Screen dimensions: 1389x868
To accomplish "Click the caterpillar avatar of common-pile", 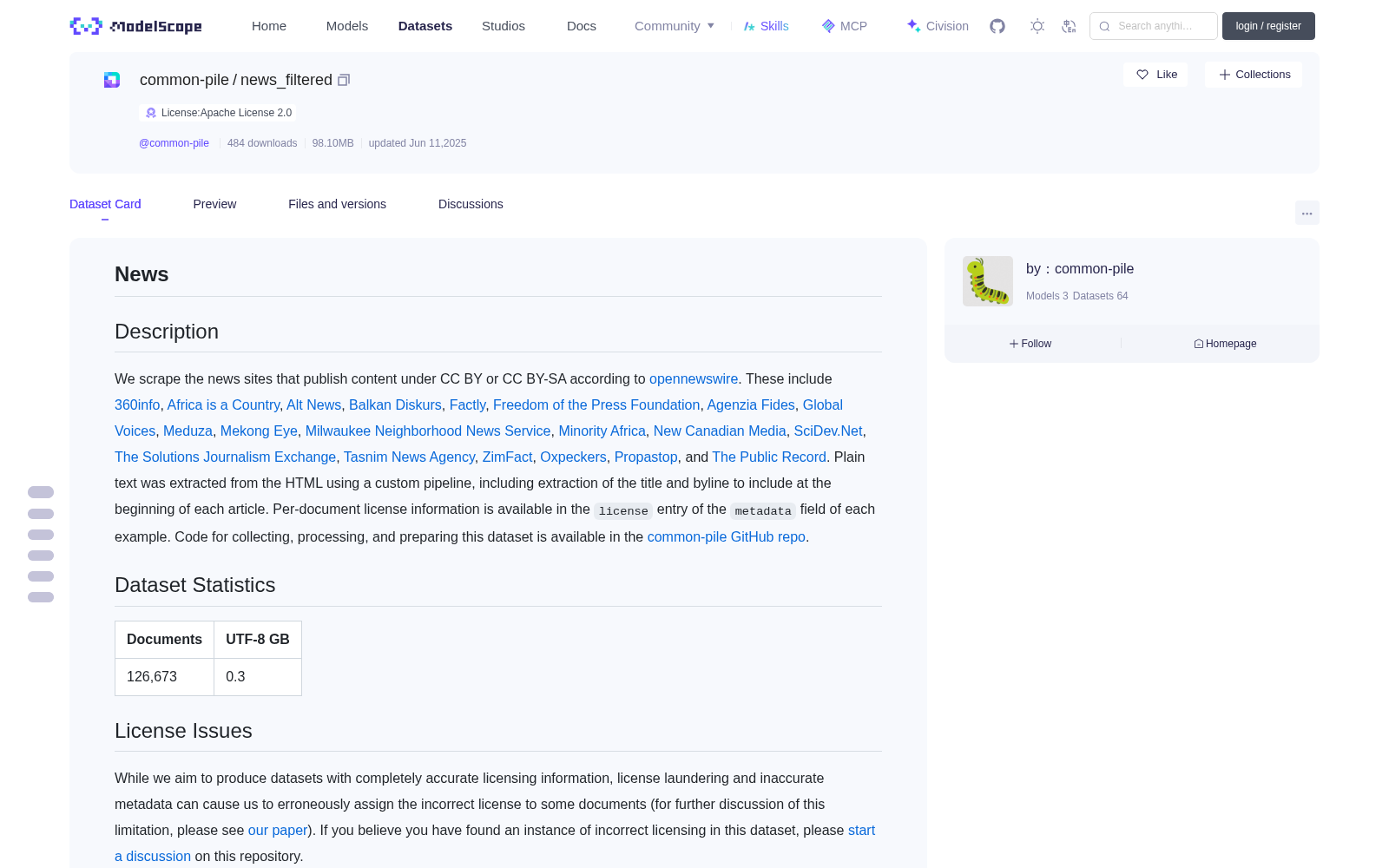I will point(988,281).
